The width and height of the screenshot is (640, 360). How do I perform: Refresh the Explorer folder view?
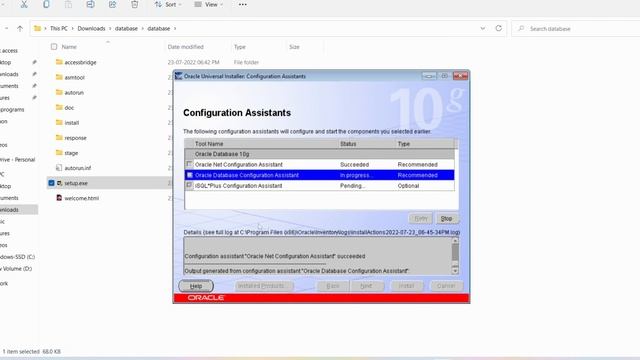tap(498, 28)
